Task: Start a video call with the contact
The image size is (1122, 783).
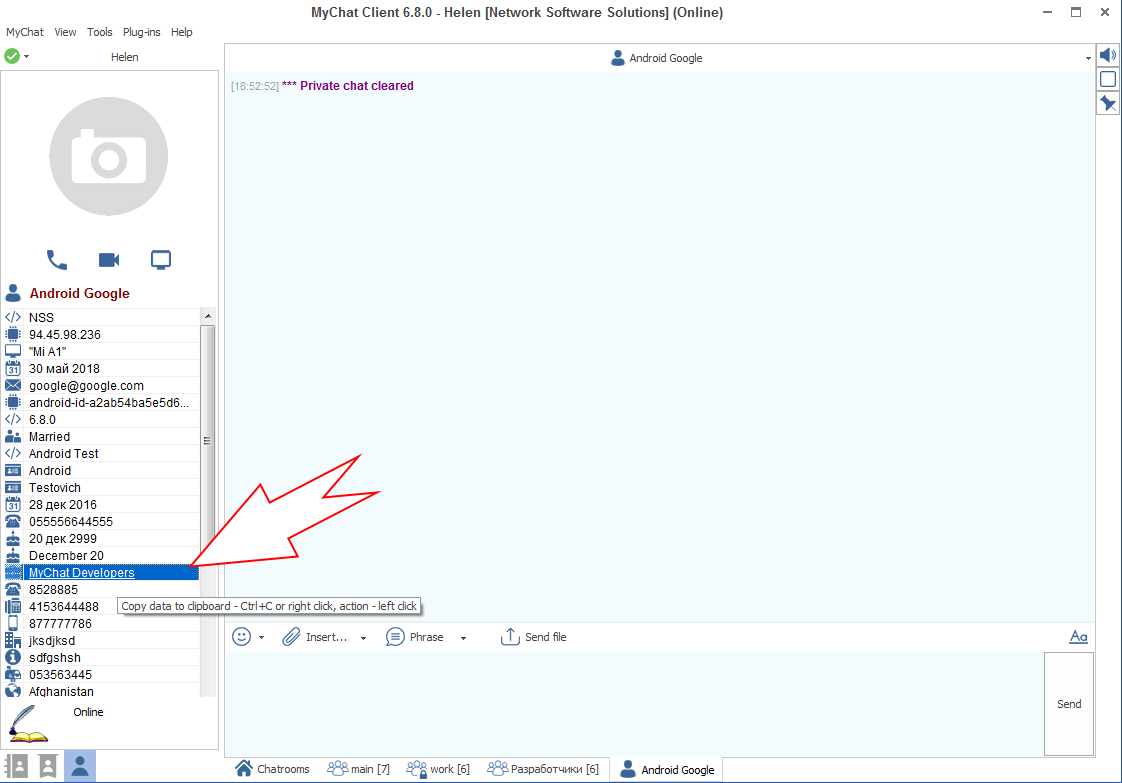Action: (x=109, y=260)
